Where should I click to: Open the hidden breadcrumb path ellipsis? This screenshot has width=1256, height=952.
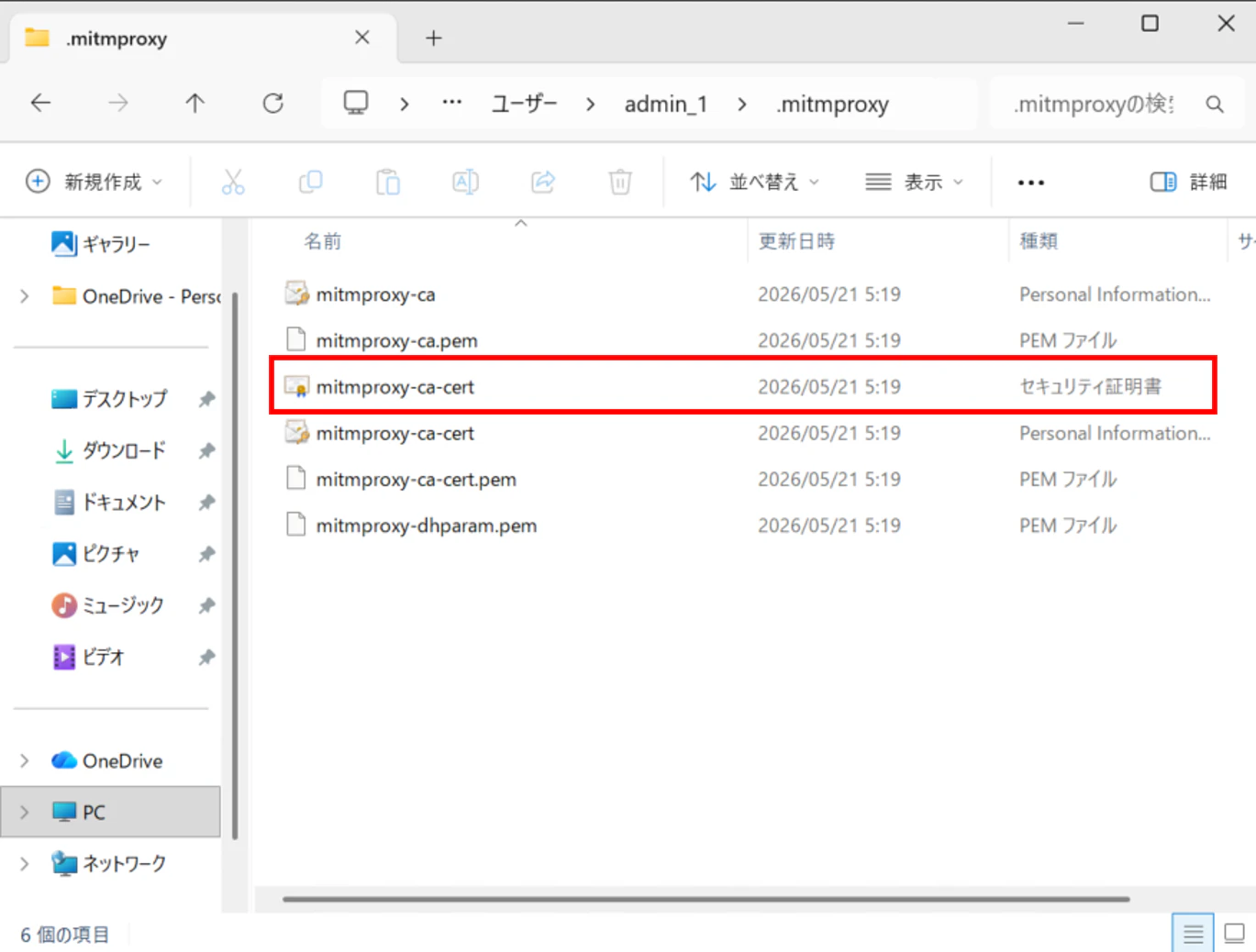(x=452, y=103)
